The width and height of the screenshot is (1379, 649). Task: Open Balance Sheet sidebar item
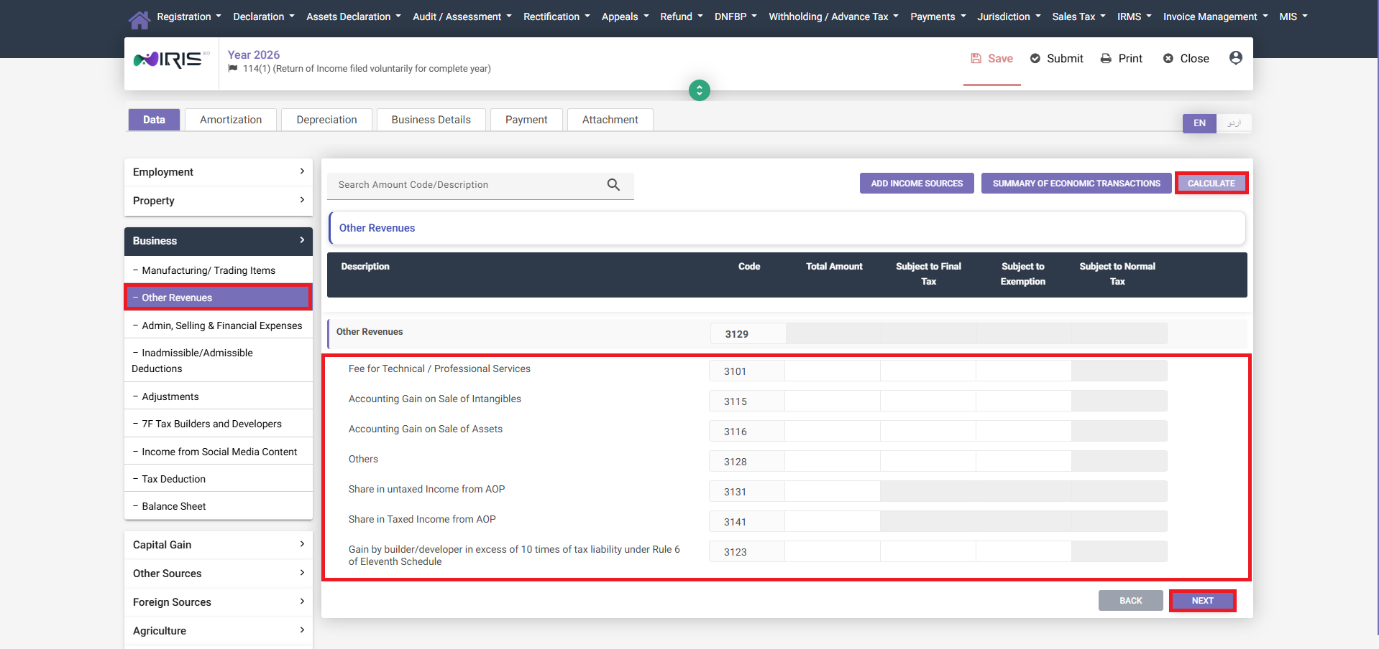click(218, 507)
